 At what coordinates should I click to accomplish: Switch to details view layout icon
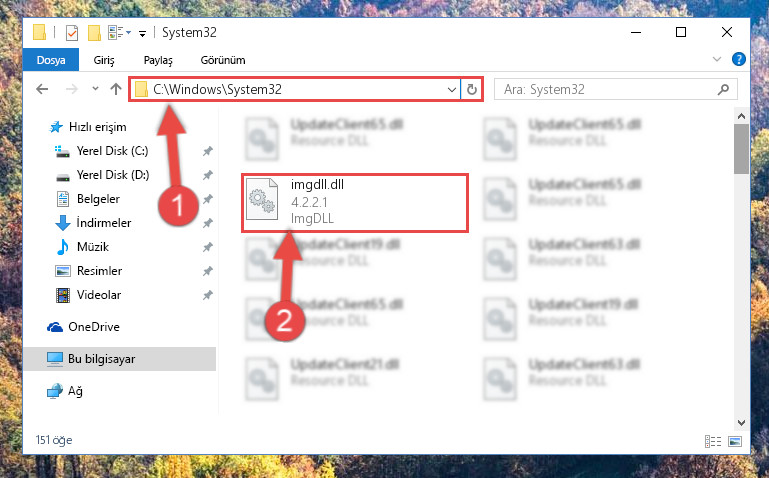pyautogui.click(x=713, y=441)
